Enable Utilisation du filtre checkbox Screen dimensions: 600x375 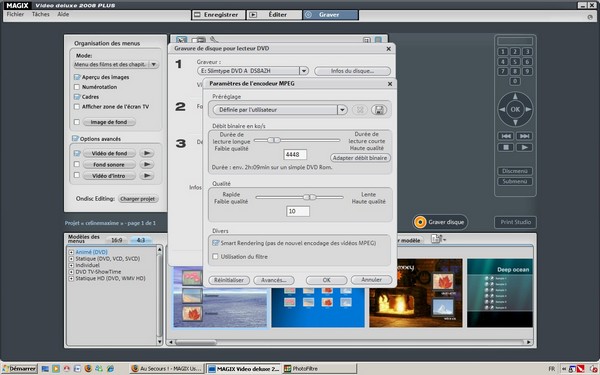tap(215, 256)
